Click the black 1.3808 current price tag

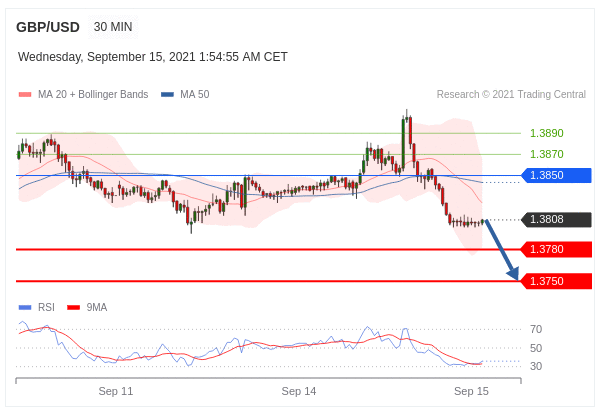557,219
